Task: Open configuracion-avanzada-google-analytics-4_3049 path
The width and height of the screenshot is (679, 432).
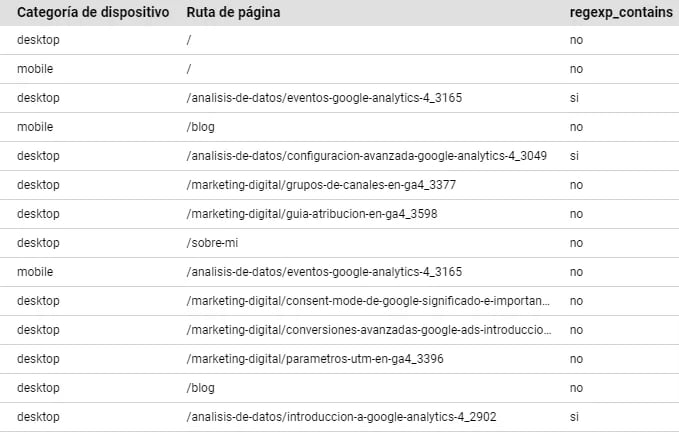Action: point(367,156)
